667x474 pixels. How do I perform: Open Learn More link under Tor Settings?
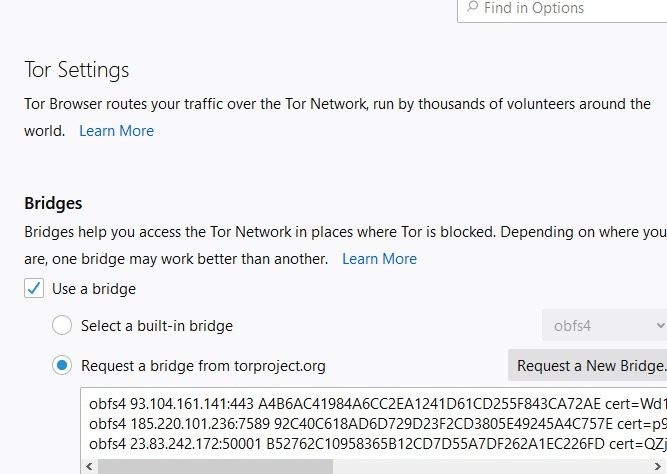[117, 131]
